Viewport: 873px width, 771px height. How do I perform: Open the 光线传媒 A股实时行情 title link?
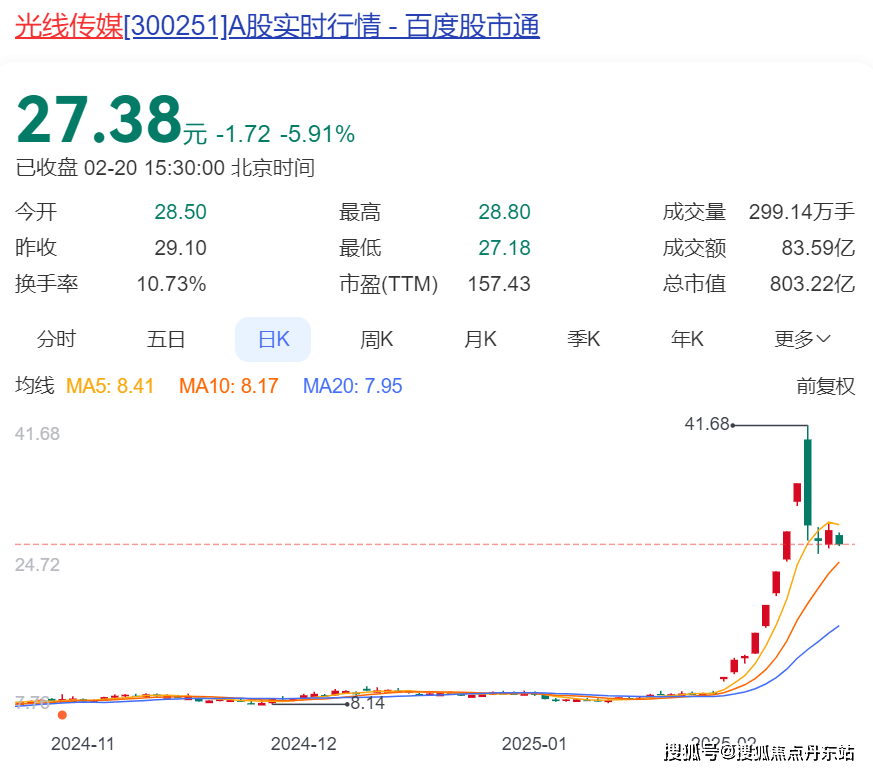pos(277,26)
